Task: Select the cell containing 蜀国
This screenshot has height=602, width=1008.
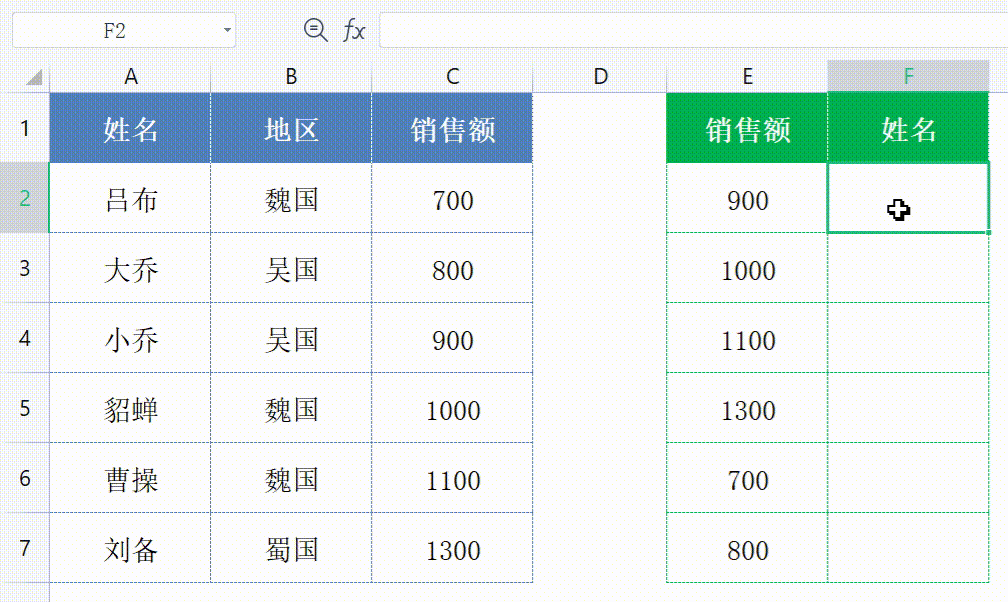Action: [x=291, y=549]
